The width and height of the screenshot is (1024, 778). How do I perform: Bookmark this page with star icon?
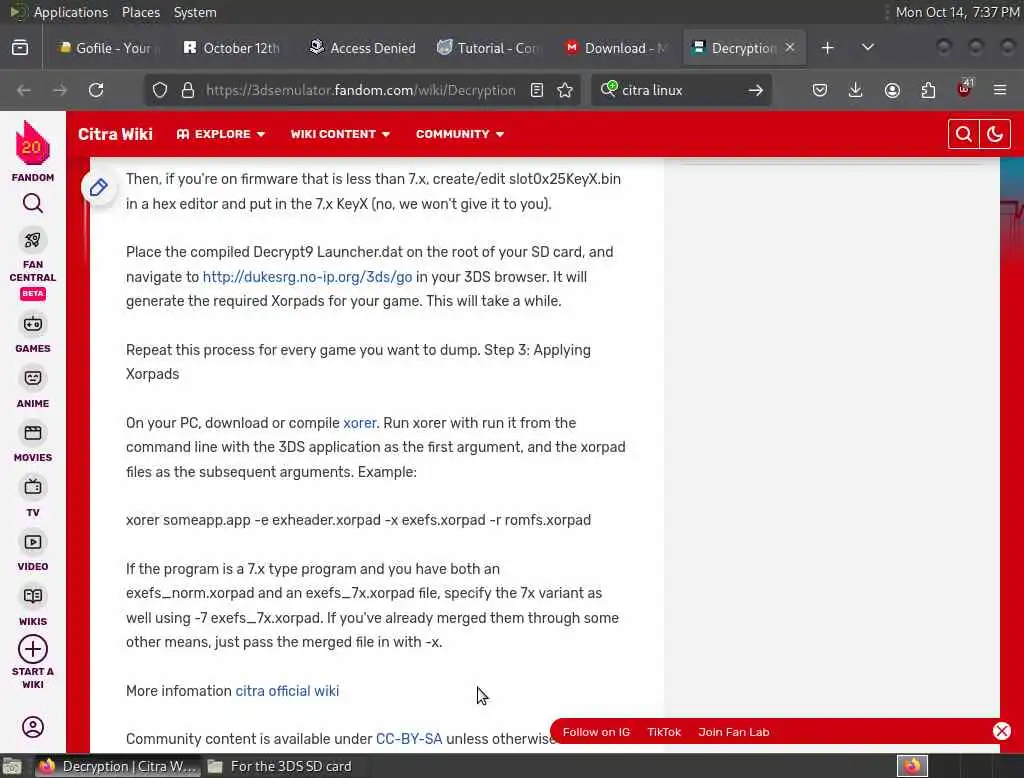point(565,90)
